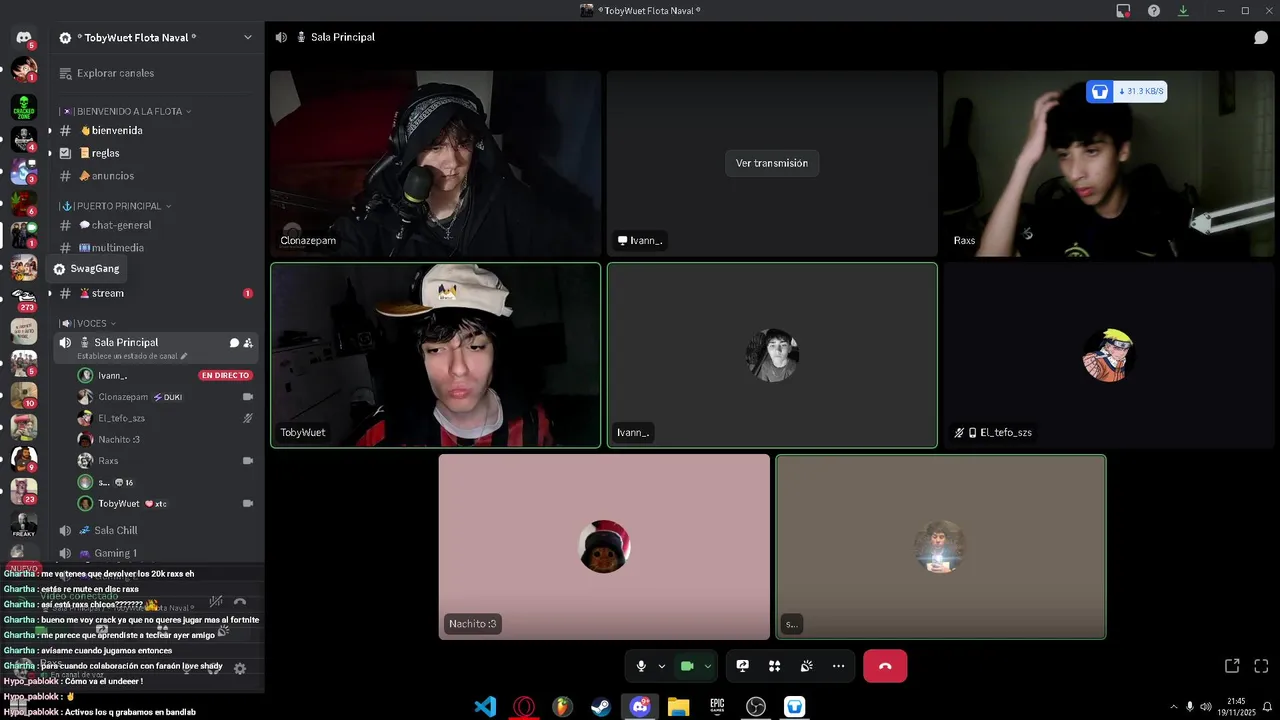1280x720 pixels.
Task: Collapse VOCES category
Action: (88, 323)
